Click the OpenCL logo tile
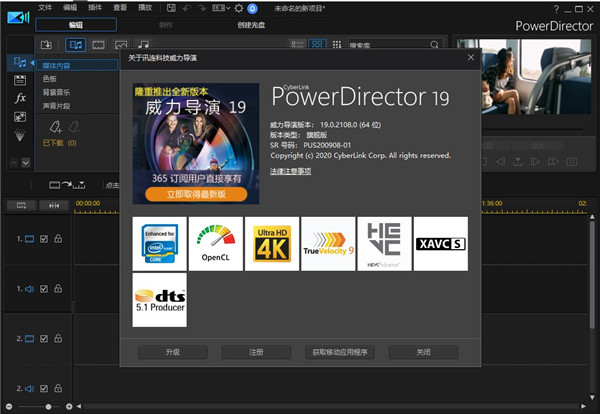Screen dimensions: 600x414 [216, 244]
